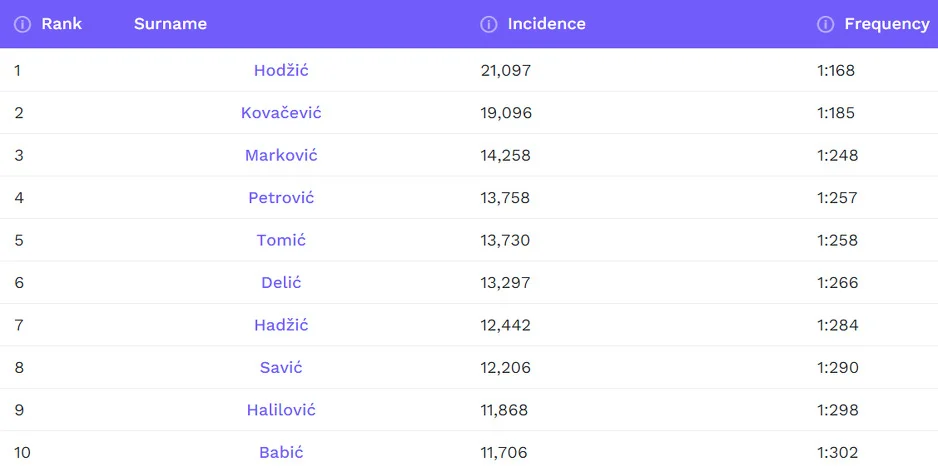Sort by the Surname column header
938x472 pixels.
tap(170, 24)
